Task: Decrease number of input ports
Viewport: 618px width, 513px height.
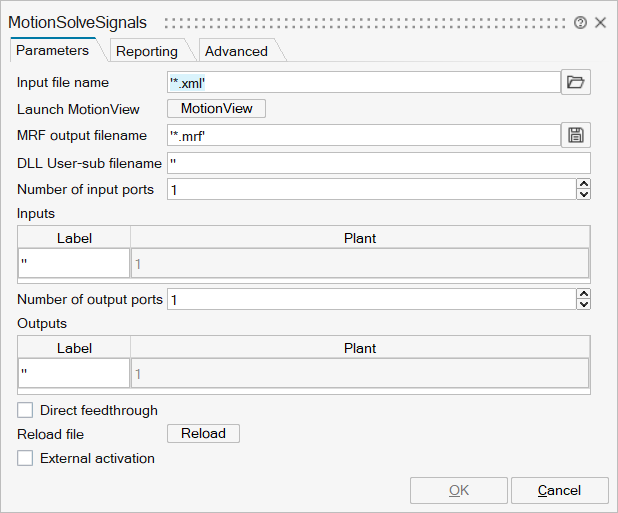Action: [x=584, y=194]
